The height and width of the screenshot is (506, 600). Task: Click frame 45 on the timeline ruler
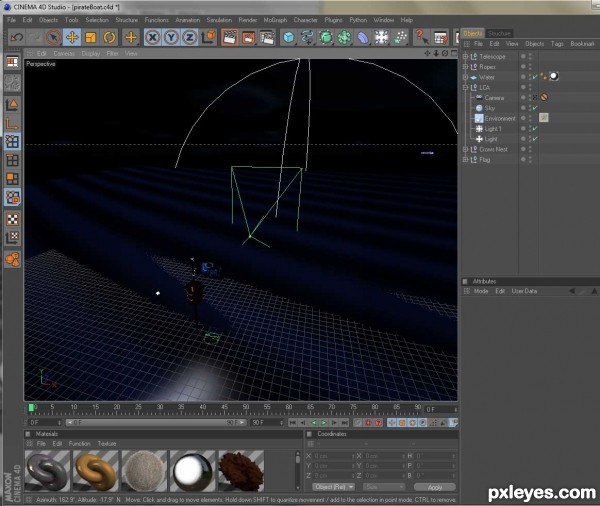pos(225,408)
